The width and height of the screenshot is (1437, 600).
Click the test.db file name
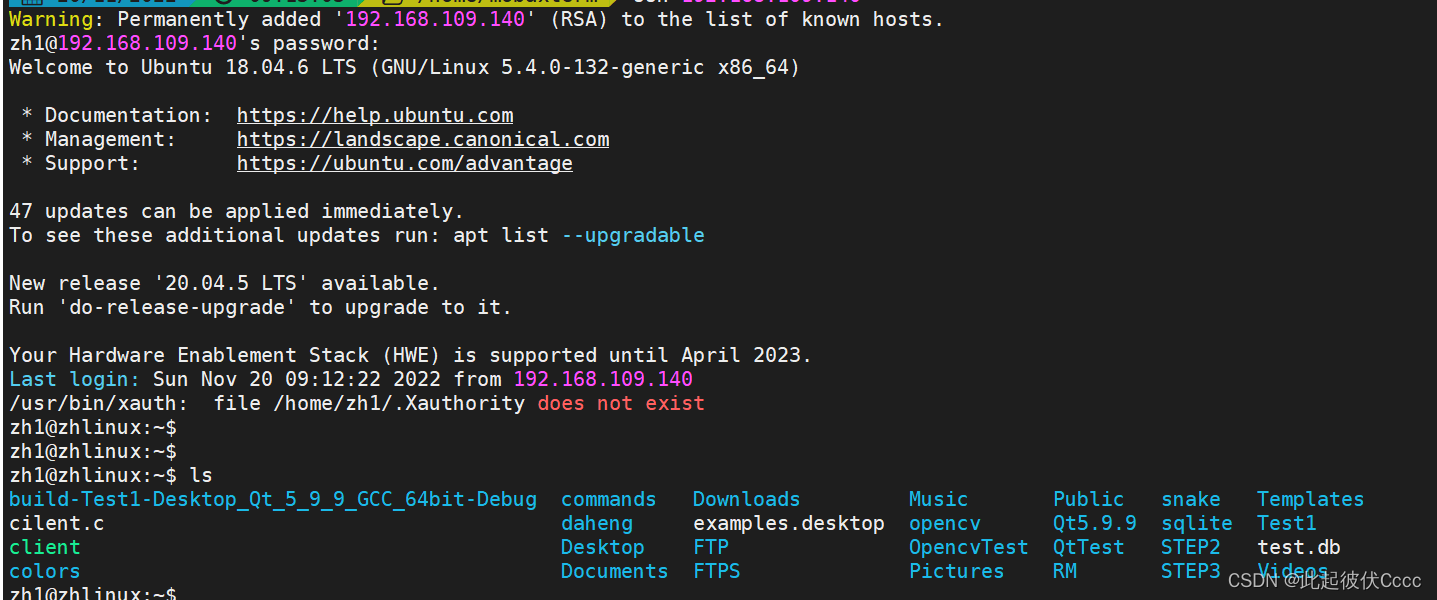click(1299, 547)
